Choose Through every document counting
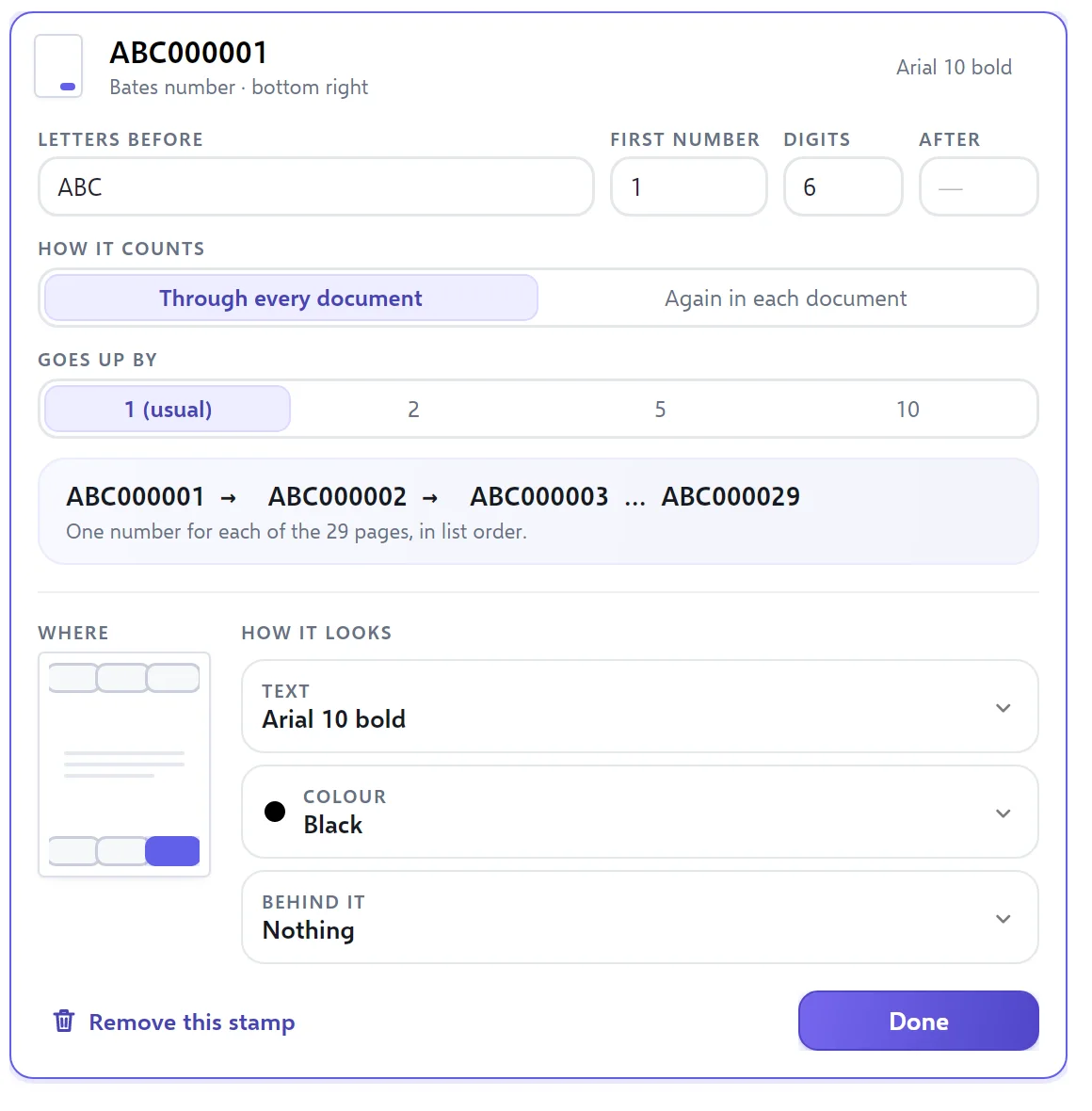 (x=291, y=298)
